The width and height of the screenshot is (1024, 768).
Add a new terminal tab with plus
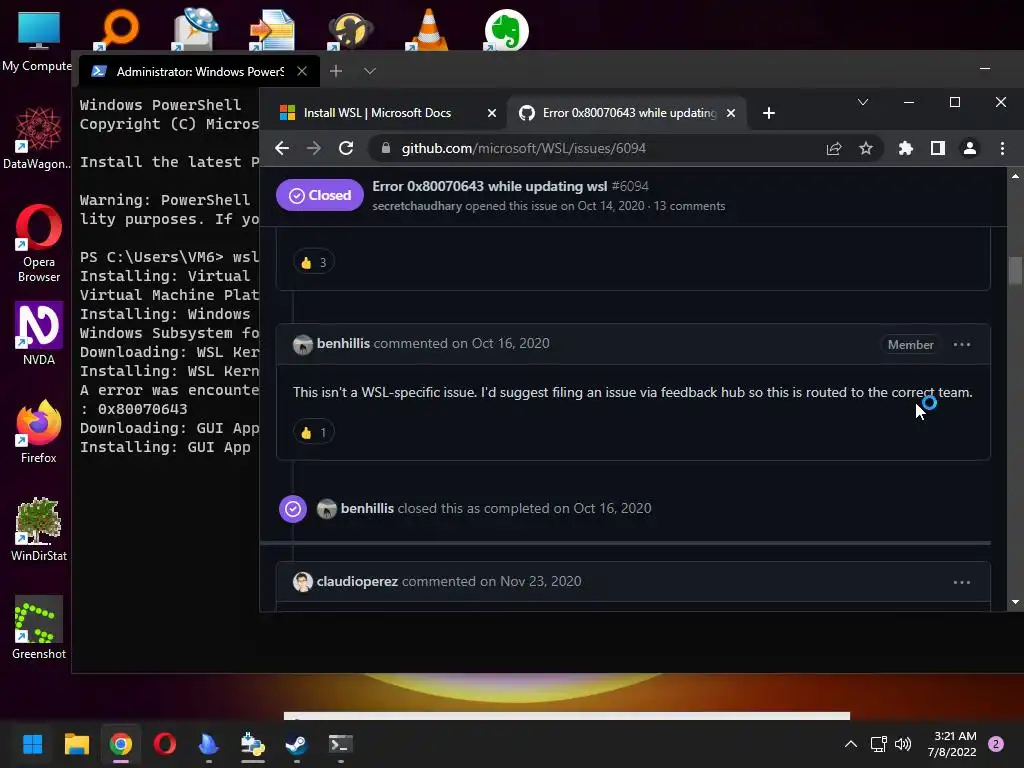[336, 71]
